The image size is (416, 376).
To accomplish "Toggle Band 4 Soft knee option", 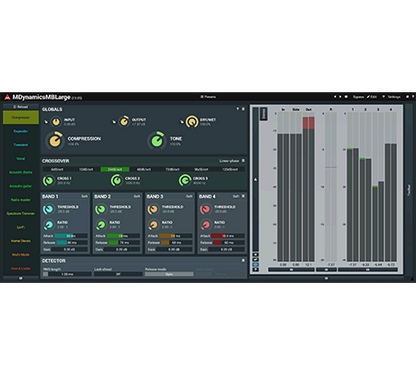I will pyautogui.click(x=236, y=196).
